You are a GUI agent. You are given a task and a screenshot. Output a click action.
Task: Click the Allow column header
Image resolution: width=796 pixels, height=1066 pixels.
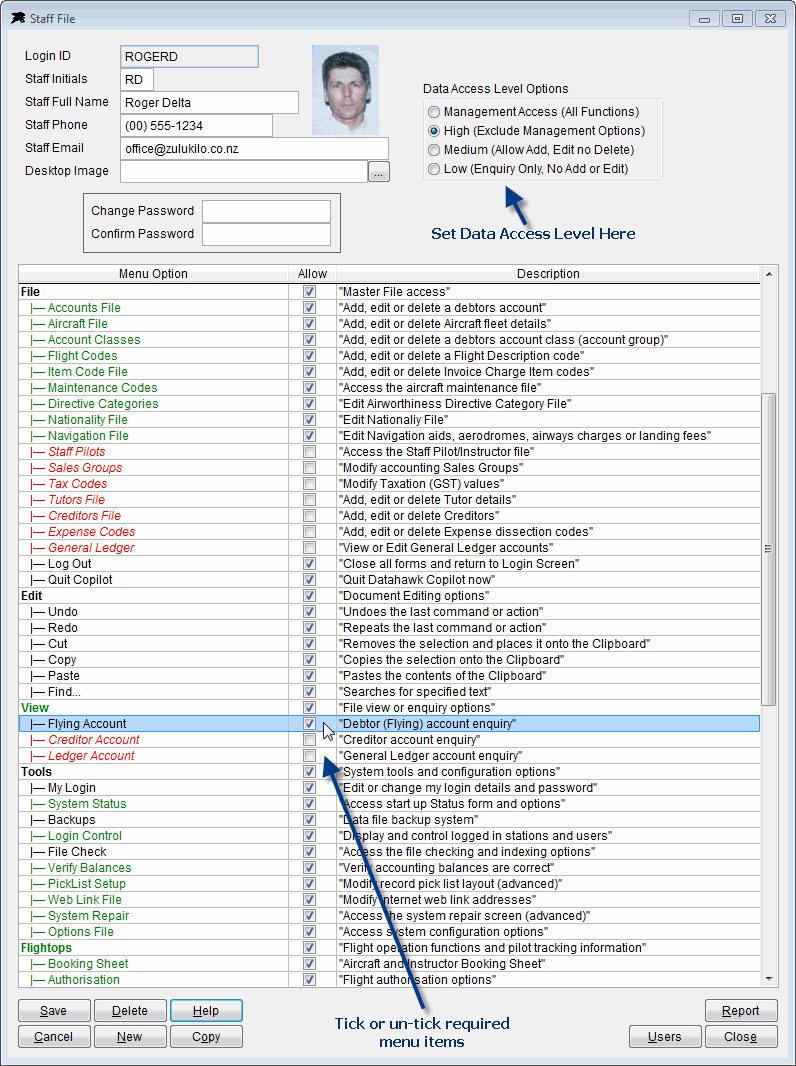[x=312, y=274]
